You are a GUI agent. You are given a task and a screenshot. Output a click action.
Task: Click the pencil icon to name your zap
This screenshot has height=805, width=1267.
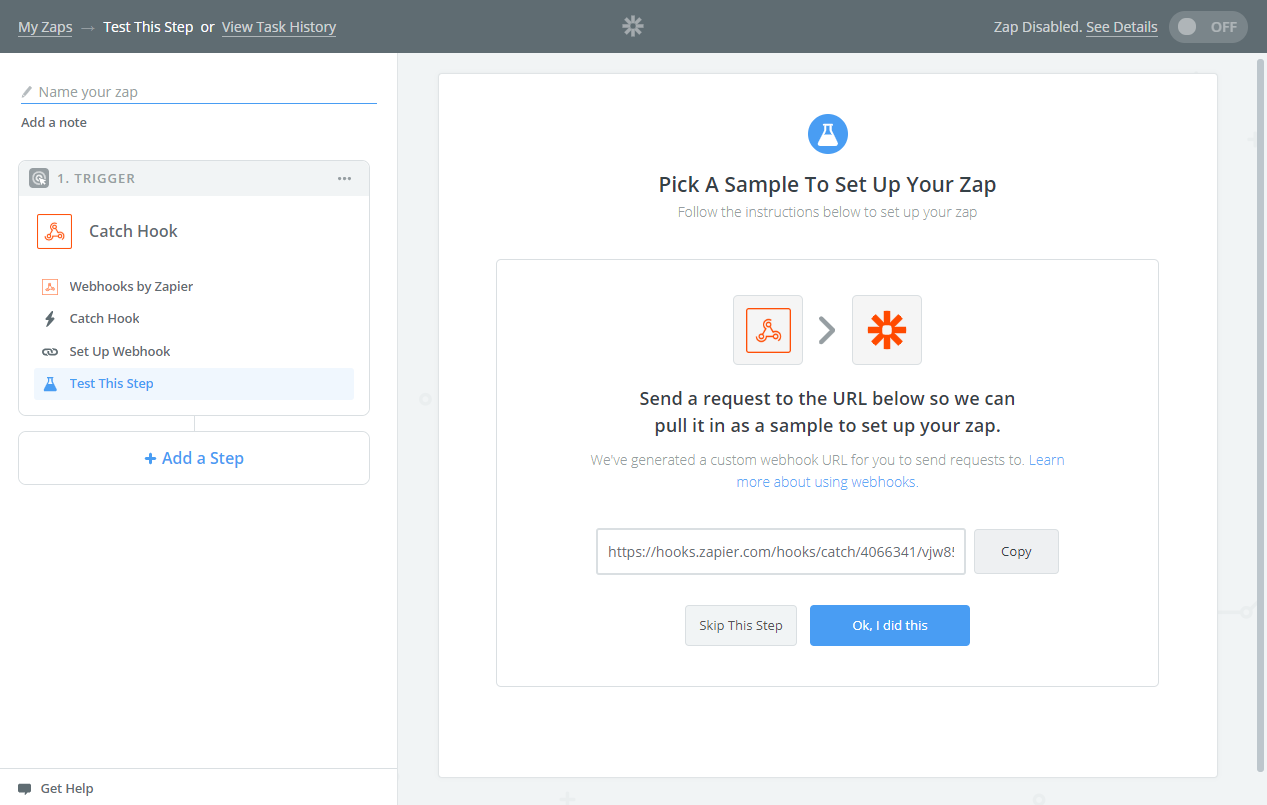(x=27, y=92)
